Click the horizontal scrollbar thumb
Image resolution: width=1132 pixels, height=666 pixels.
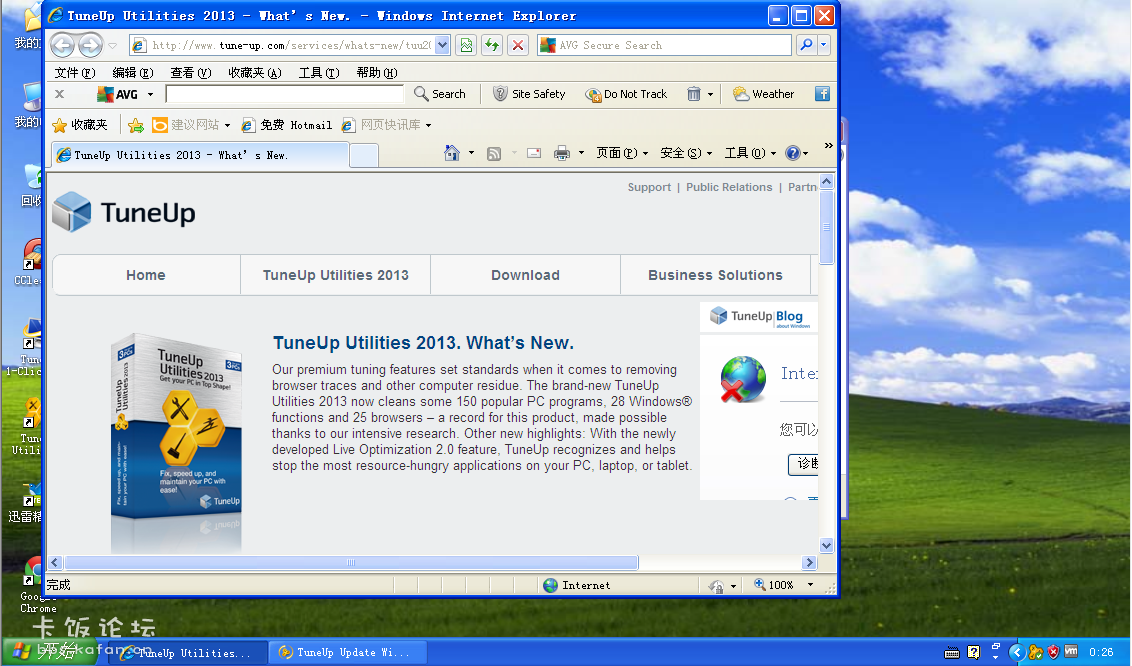(351, 563)
